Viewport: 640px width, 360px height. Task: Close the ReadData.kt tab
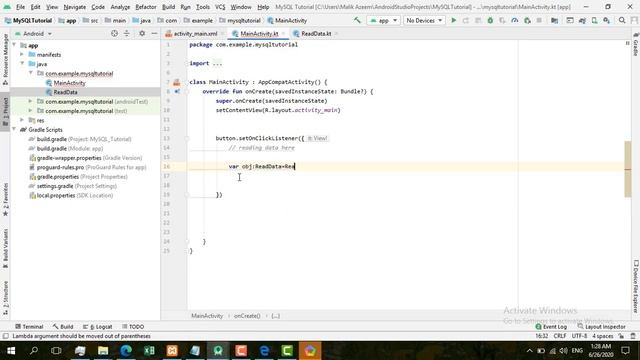336,33
